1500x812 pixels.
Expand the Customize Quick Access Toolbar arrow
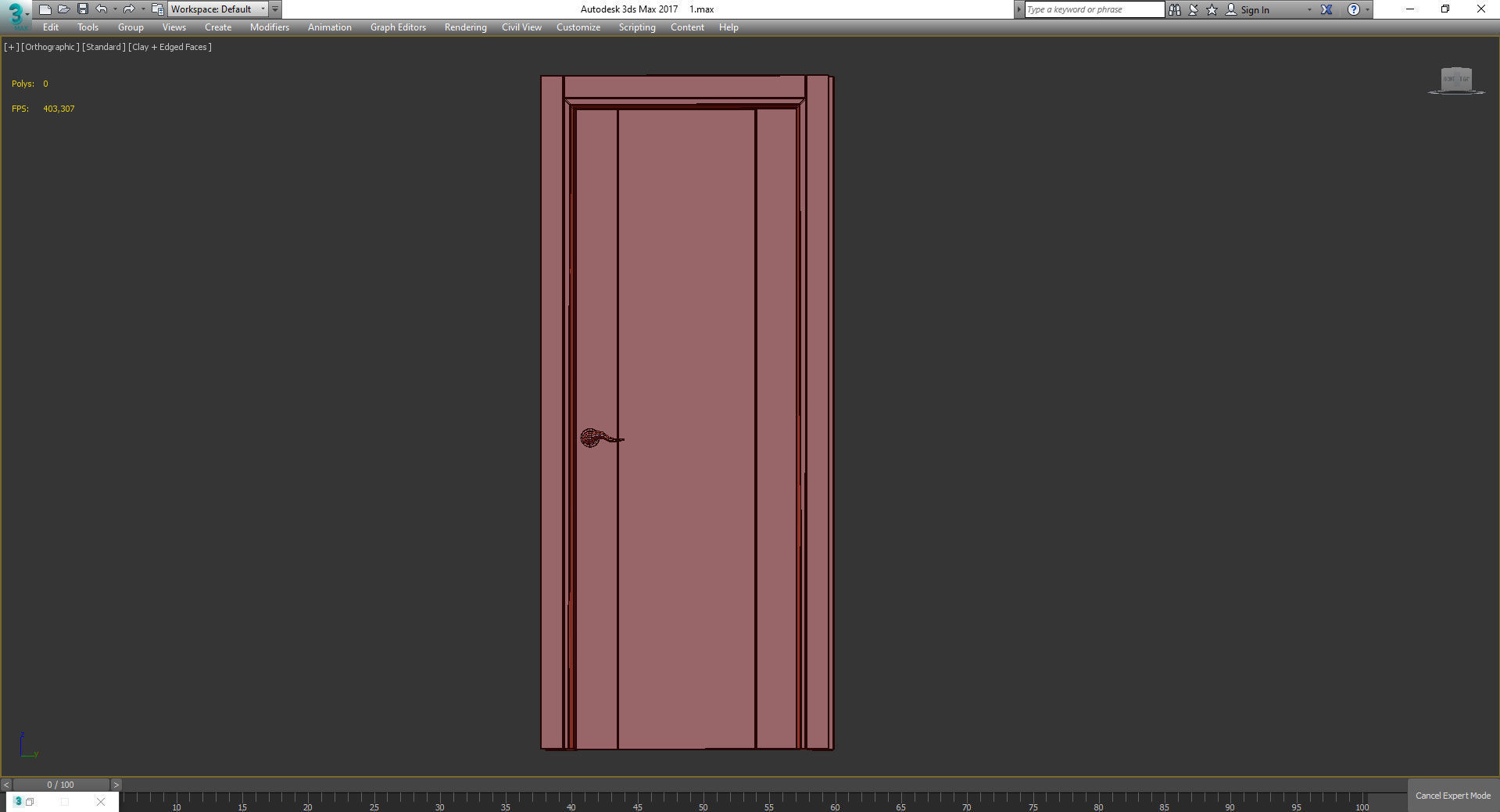275,9
